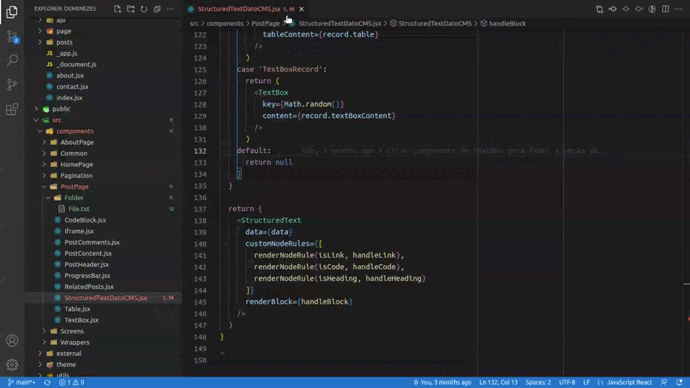The image size is (690, 388).
Task: Open _document.js file
Action: click(x=76, y=64)
